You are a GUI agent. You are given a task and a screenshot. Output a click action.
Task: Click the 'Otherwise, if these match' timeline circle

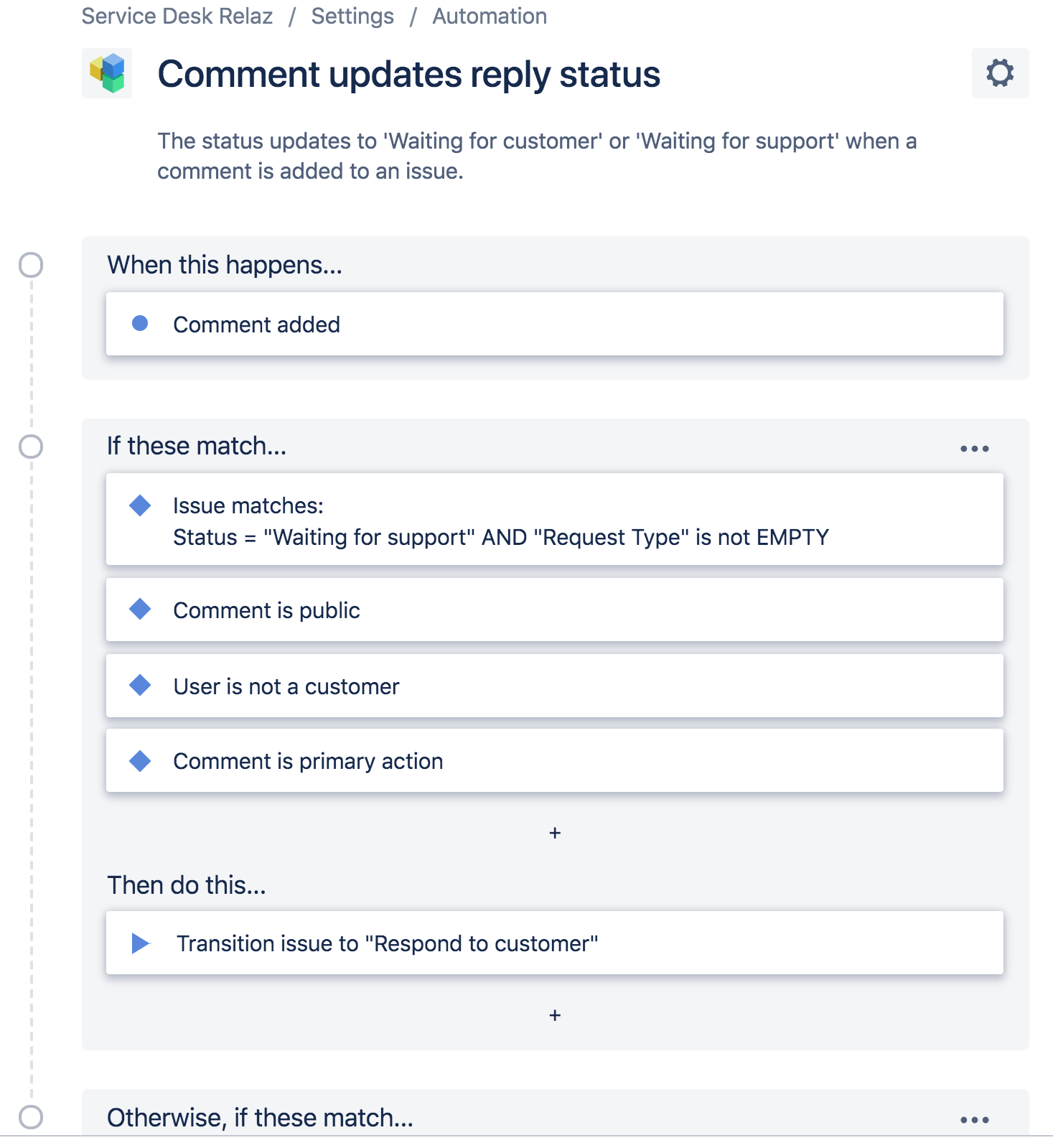pyautogui.click(x=31, y=1117)
